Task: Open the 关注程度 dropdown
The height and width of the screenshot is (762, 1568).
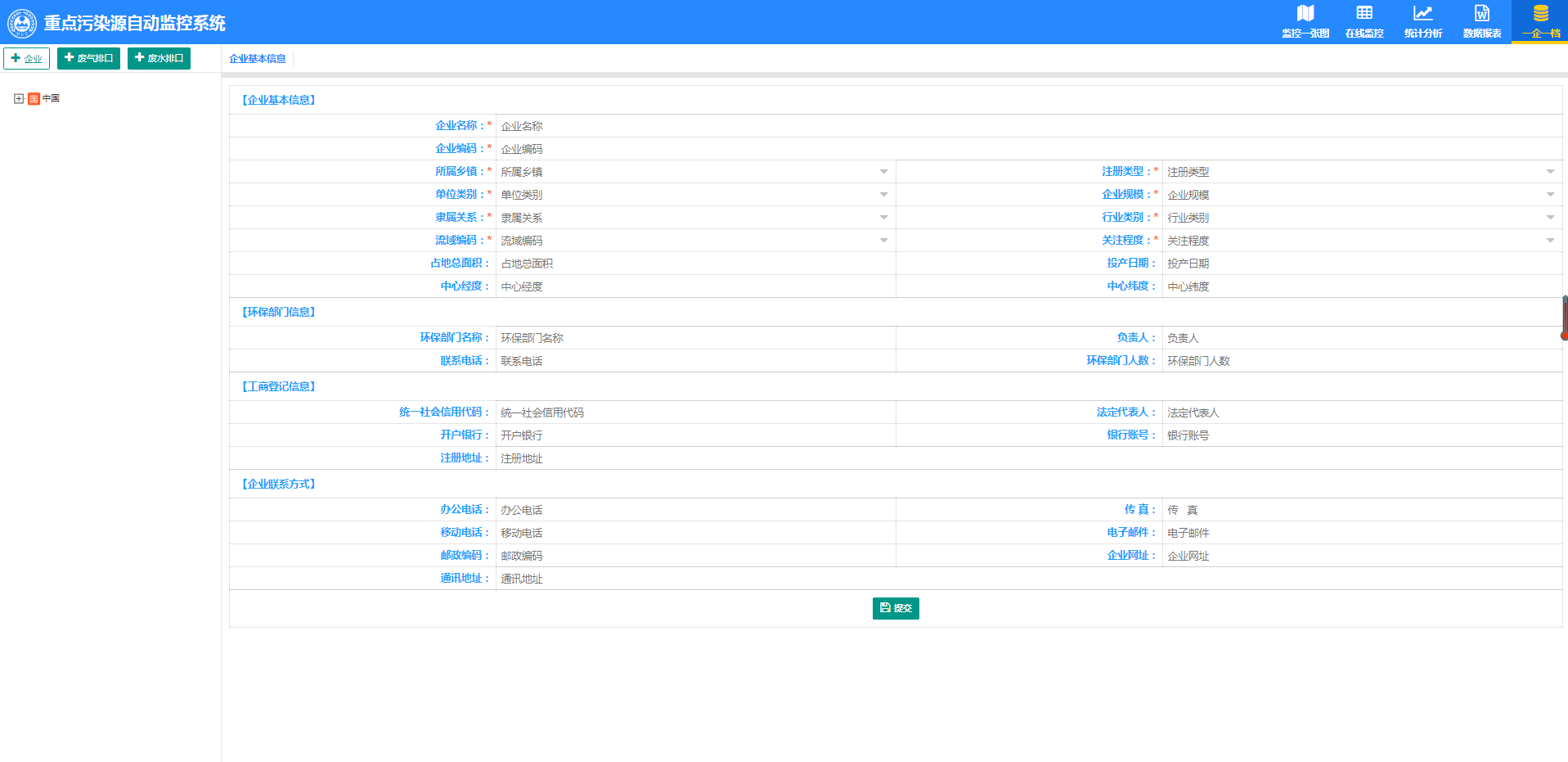Action: (1551, 240)
